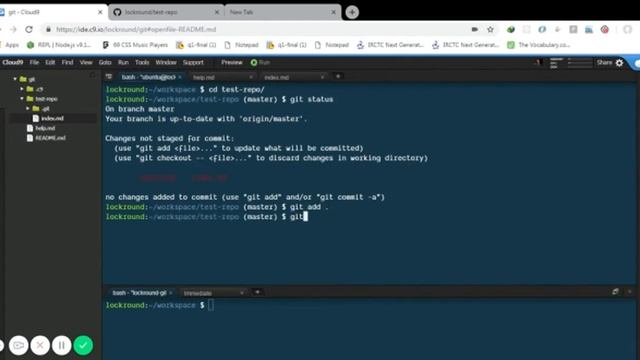Add a new tab in the upper editor pane
Image resolution: width=640 pixels, height=360 pixels.
pyautogui.click(x=338, y=76)
